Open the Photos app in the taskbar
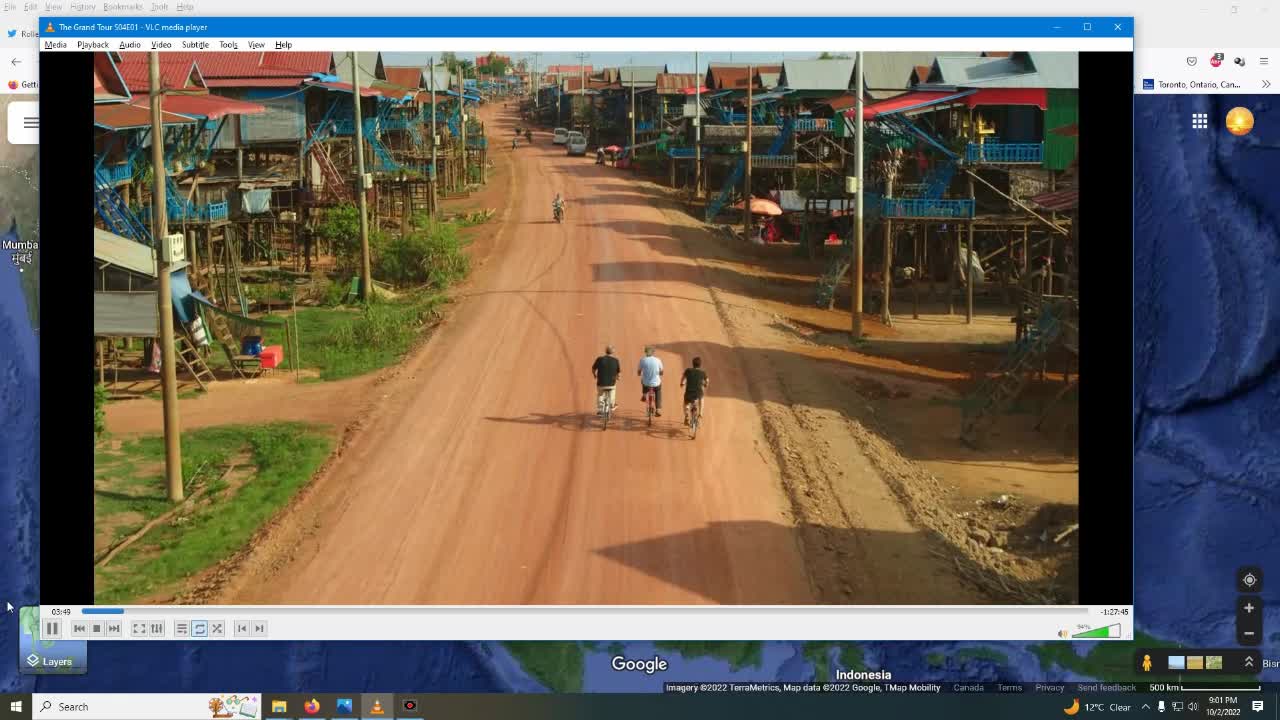The image size is (1280, 720). tap(344, 707)
